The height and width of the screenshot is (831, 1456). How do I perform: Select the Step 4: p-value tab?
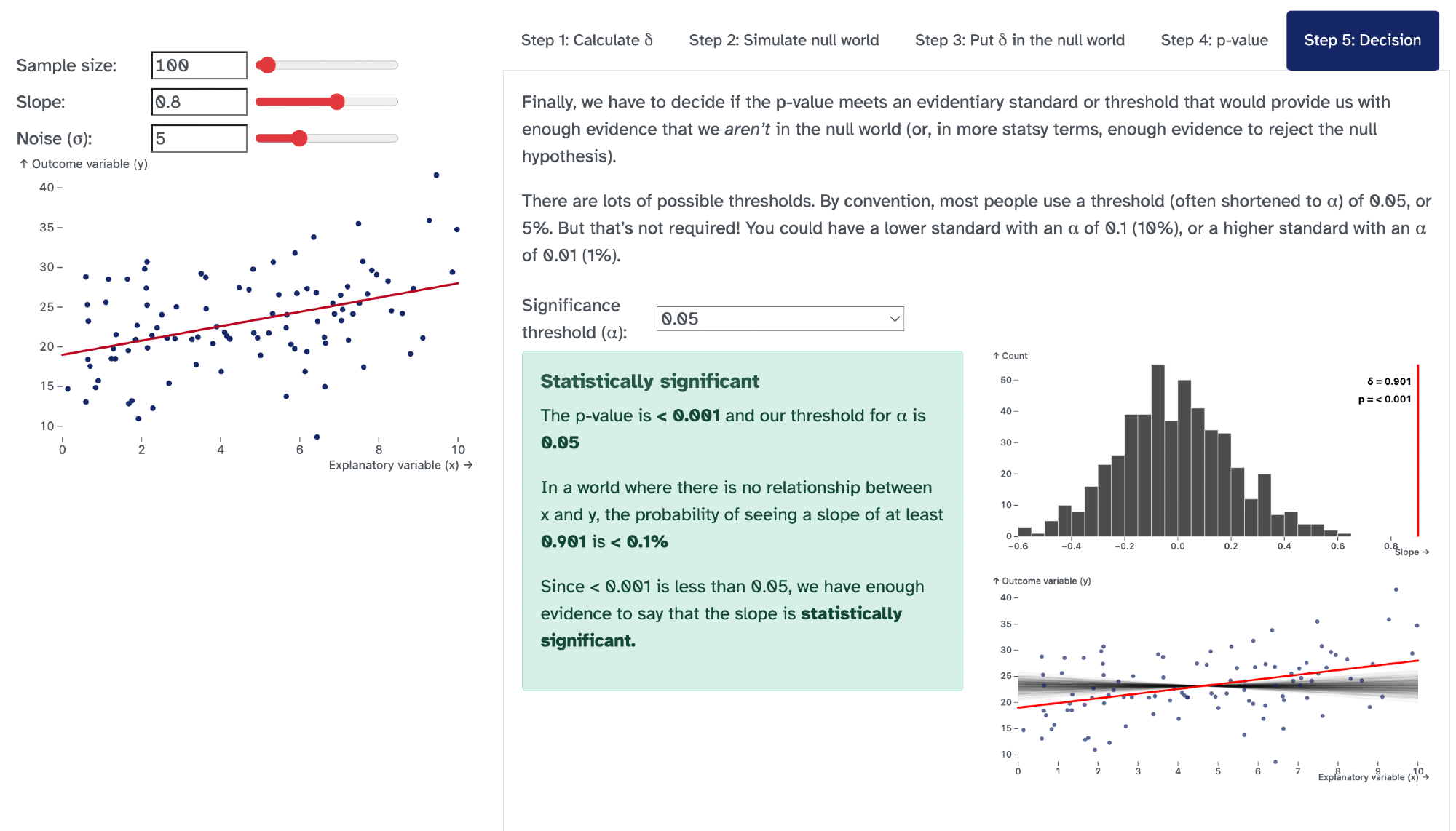click(1214, 40)
